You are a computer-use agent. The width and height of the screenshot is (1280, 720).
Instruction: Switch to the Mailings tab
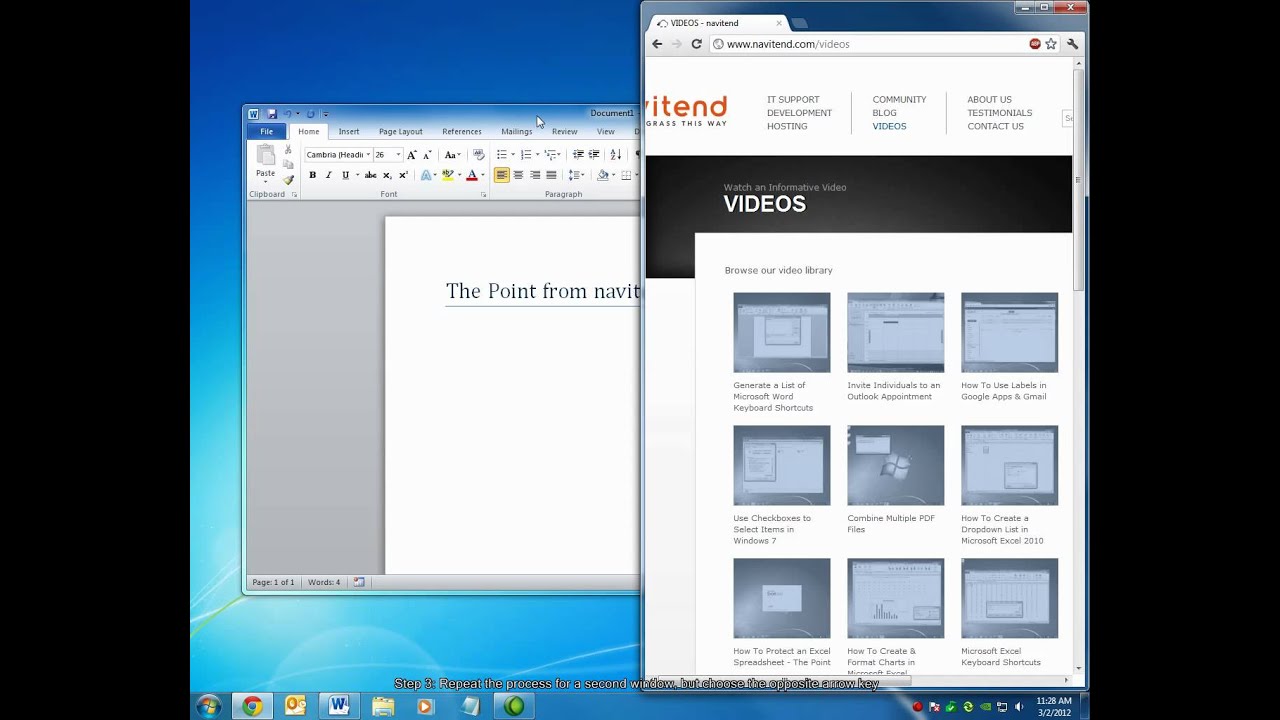[x=517, y=131]
